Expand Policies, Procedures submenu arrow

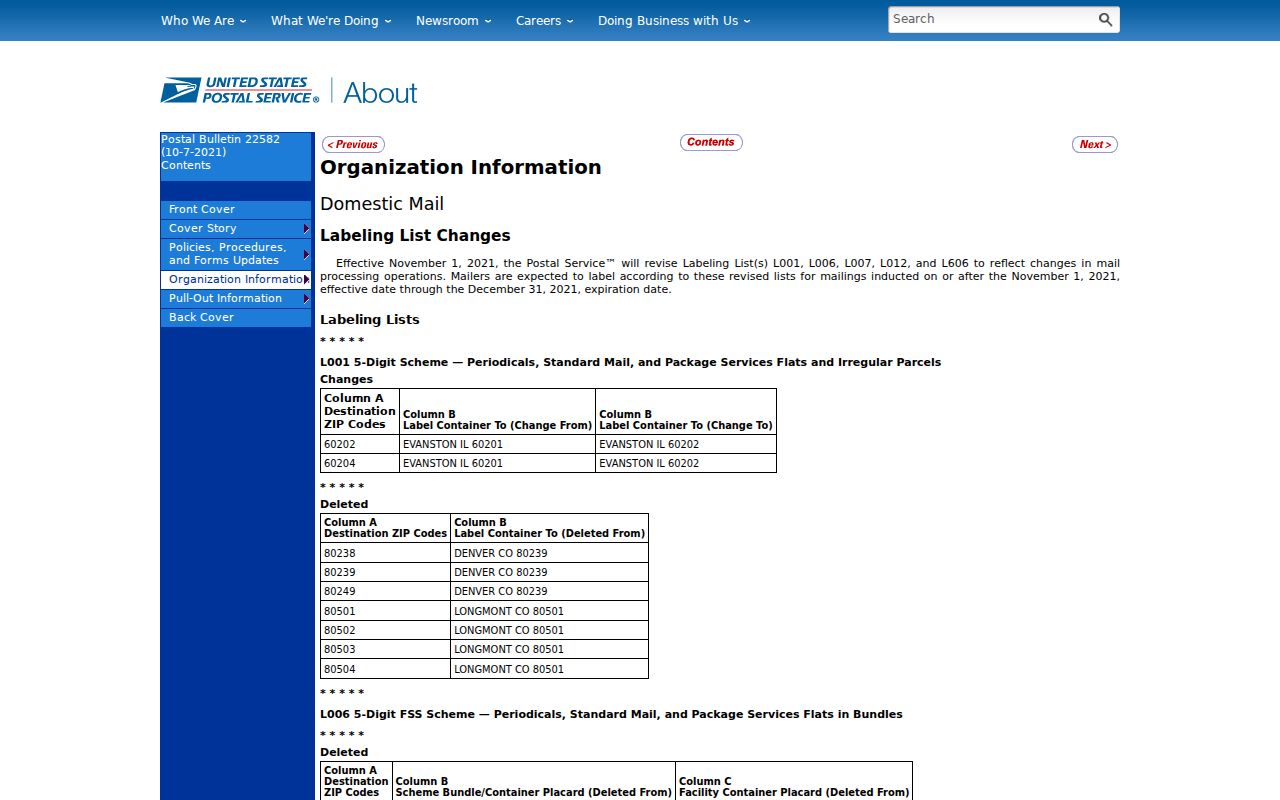[x=307, y=254]
